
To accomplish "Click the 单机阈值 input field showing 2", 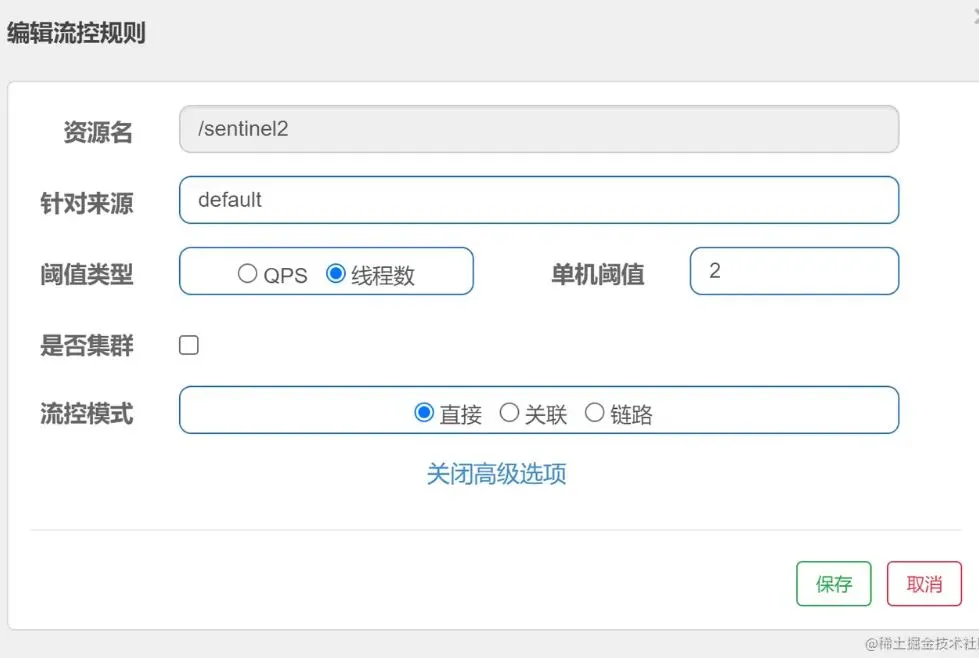I will click(794, 271).
